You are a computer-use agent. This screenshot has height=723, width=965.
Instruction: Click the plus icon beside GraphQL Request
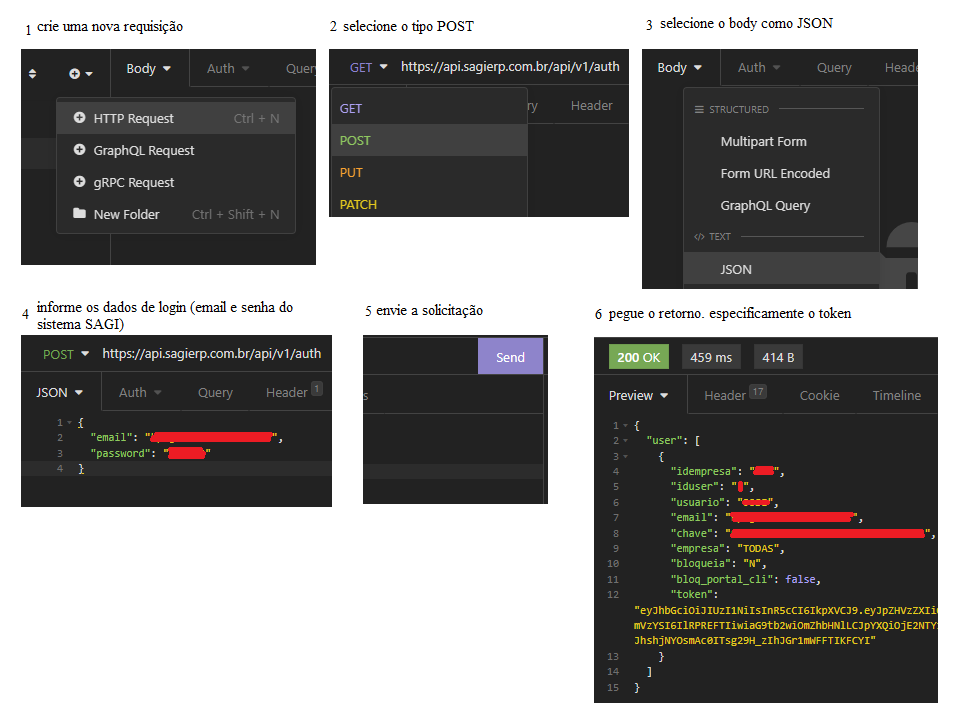pyautogui.click(x=79, y=150)
